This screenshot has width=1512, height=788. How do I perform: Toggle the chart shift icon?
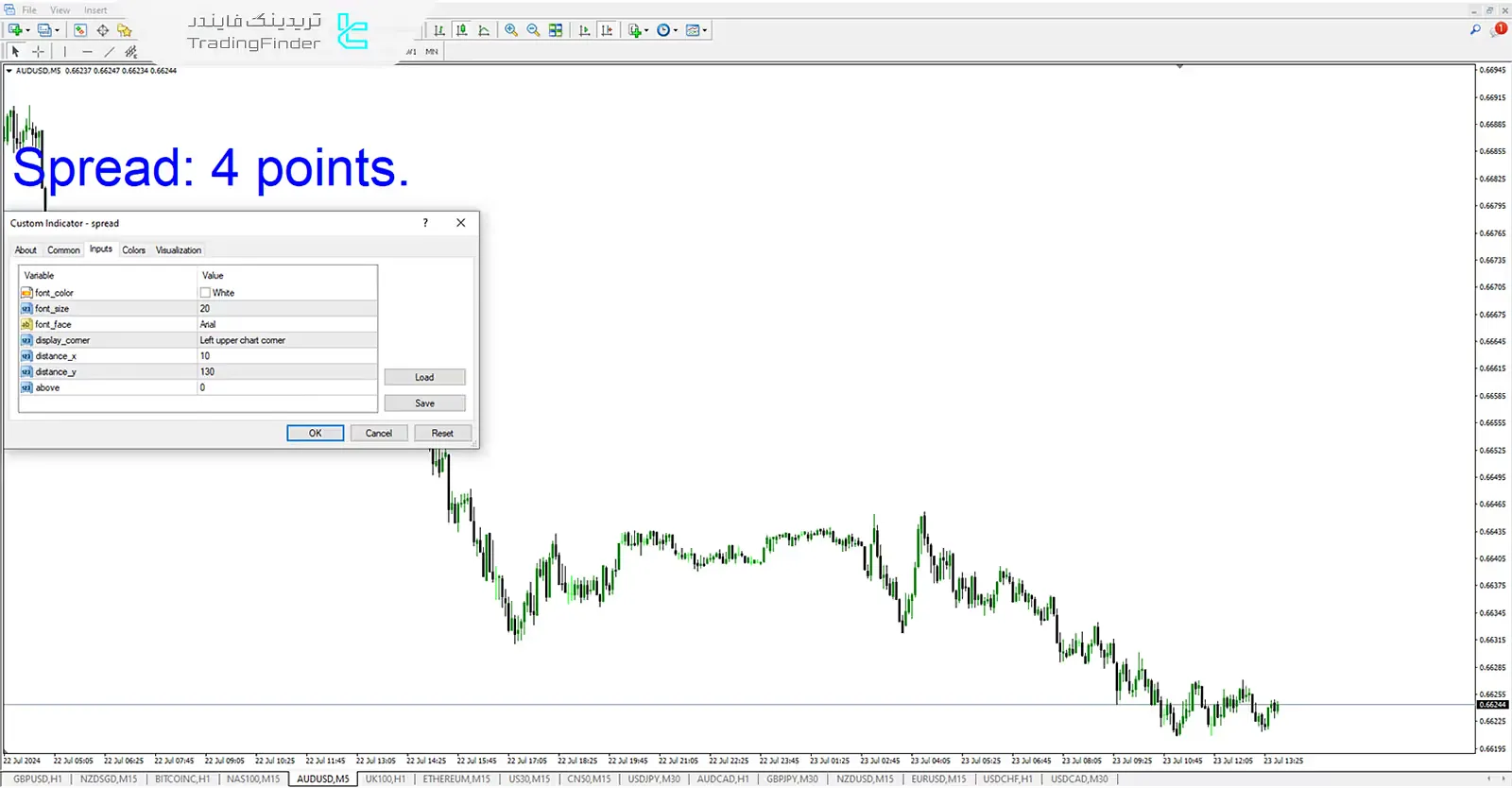[607, 30]
